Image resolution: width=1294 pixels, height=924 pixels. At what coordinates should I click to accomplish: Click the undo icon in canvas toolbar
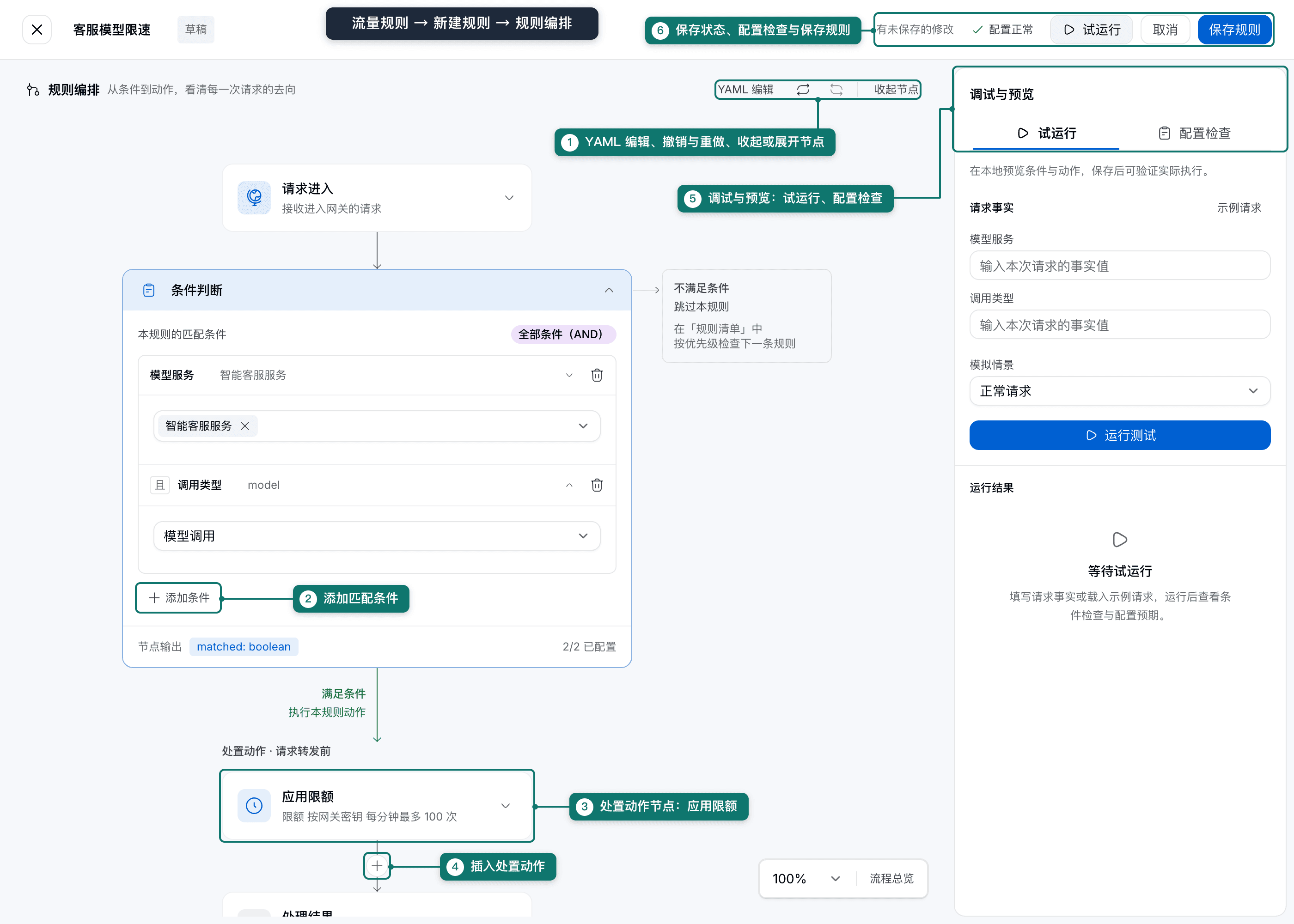[x=803, y=90]
